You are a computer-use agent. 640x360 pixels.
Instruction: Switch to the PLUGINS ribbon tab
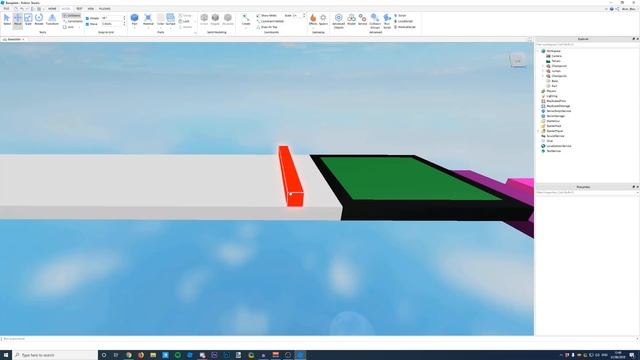pos(104,9)
